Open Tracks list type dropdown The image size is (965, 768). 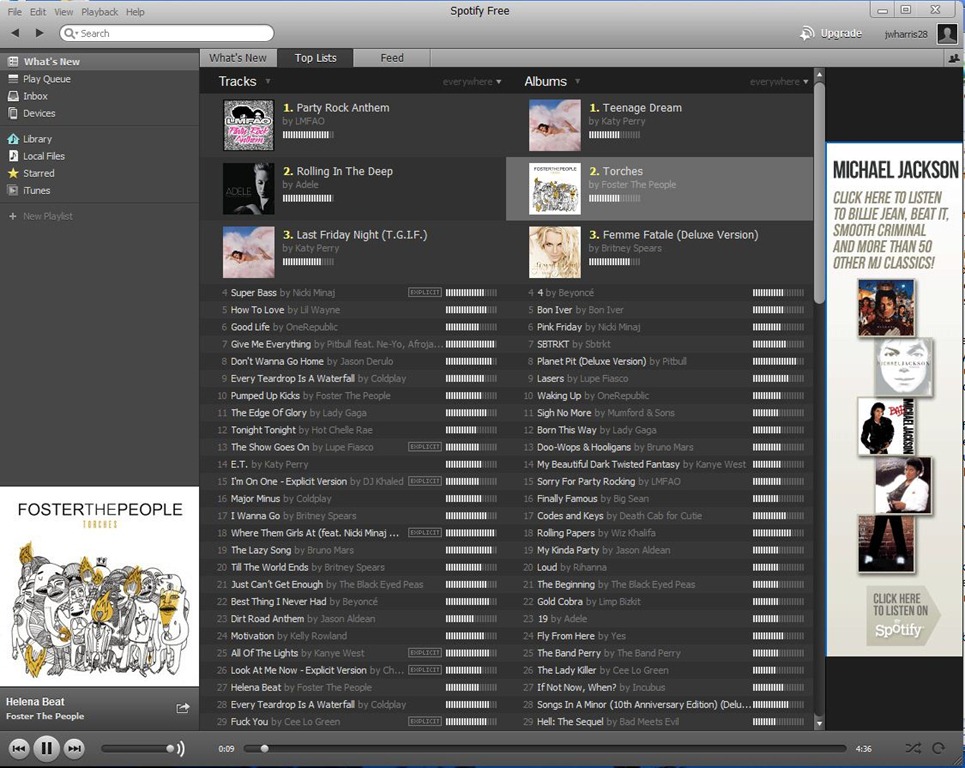coord(268,81)
